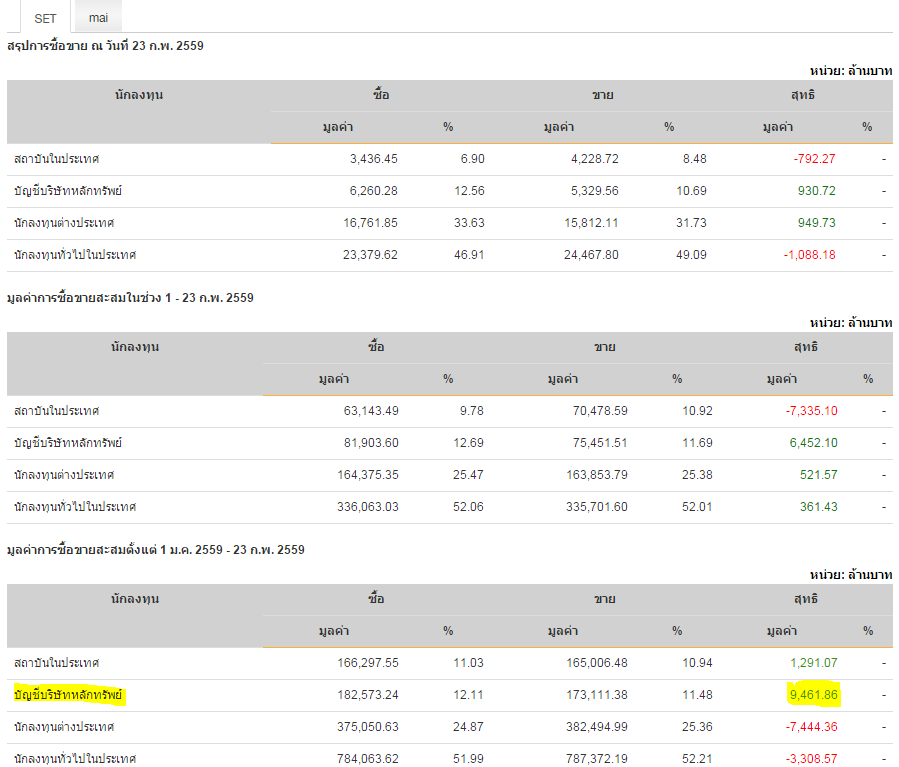This screenshot has height=767, width=899.
Task: Click the red net value -792.27
Action: (x=813, y=159)
